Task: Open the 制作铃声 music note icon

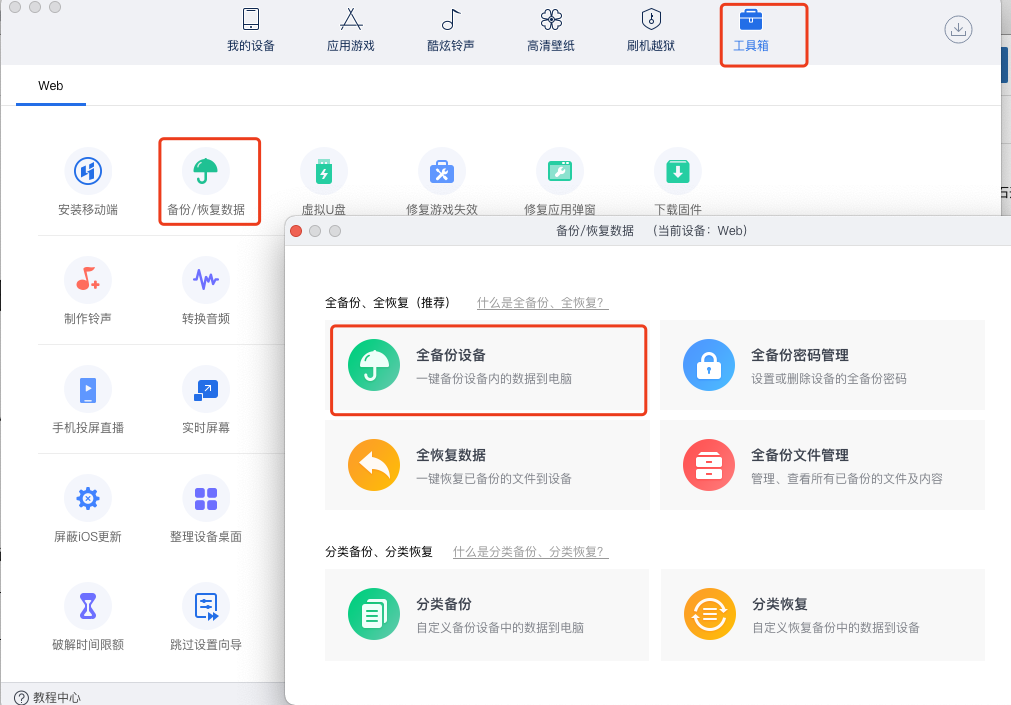Action: pos(88,280)
